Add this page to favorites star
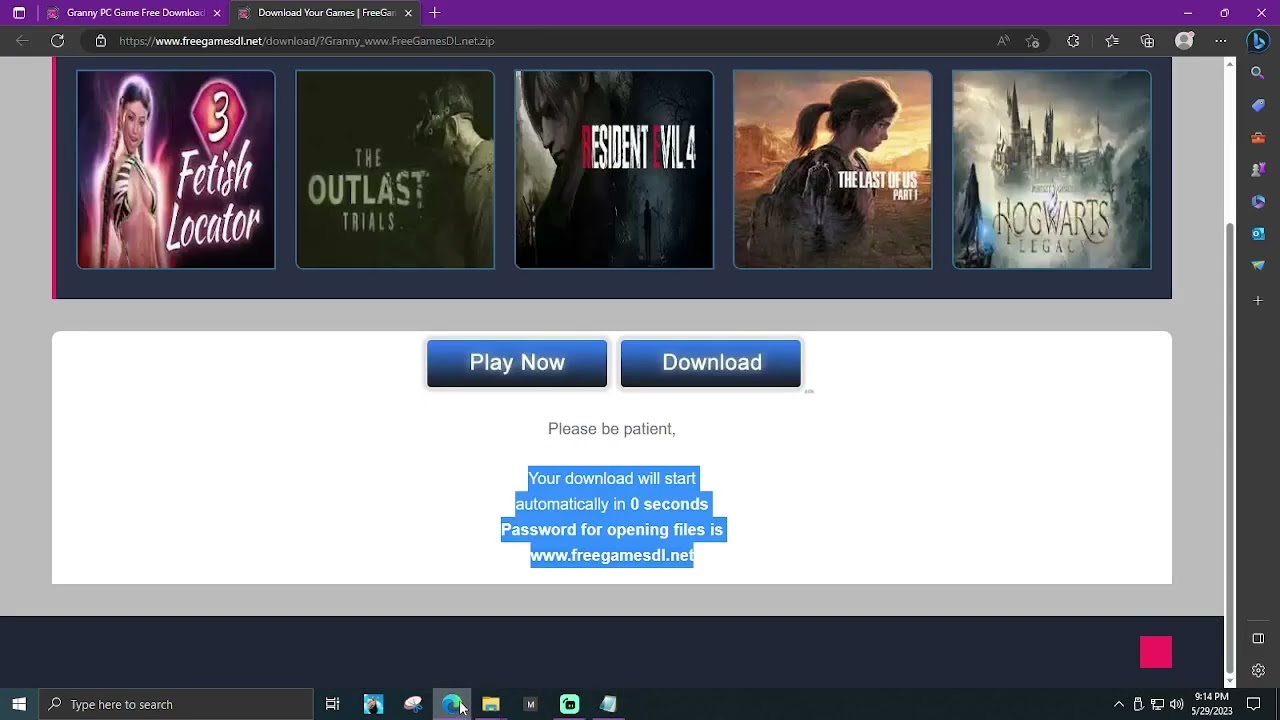This screenshot has height=720, width=1280. [x=1033, y=41]
